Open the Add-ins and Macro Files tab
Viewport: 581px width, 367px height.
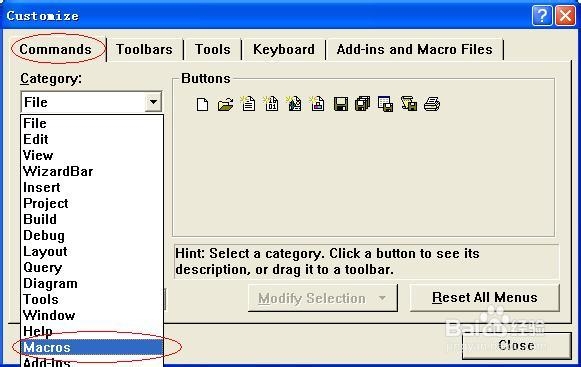click(x=415, y=49)
